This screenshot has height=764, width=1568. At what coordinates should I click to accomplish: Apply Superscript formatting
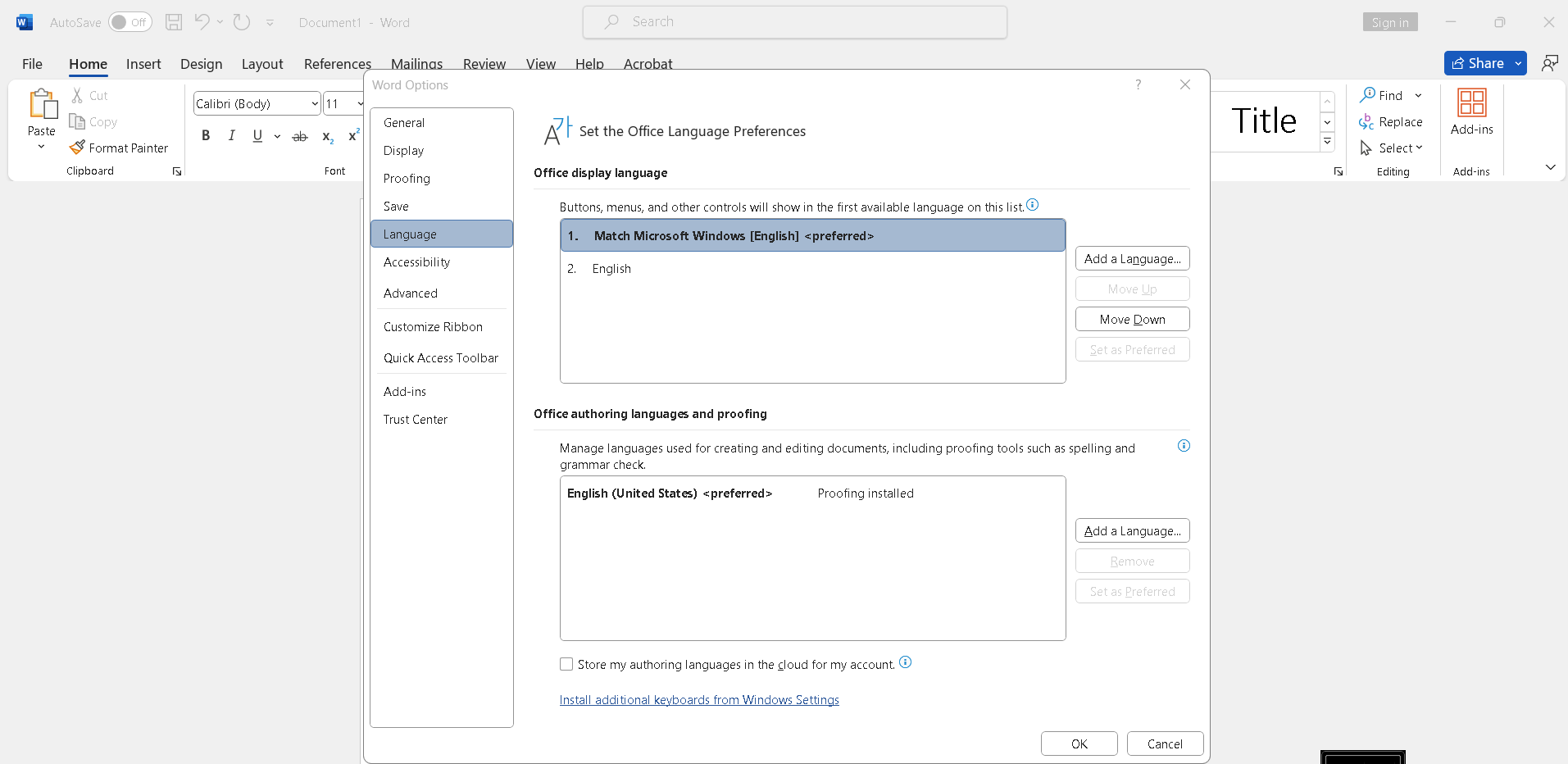(353, 135)
